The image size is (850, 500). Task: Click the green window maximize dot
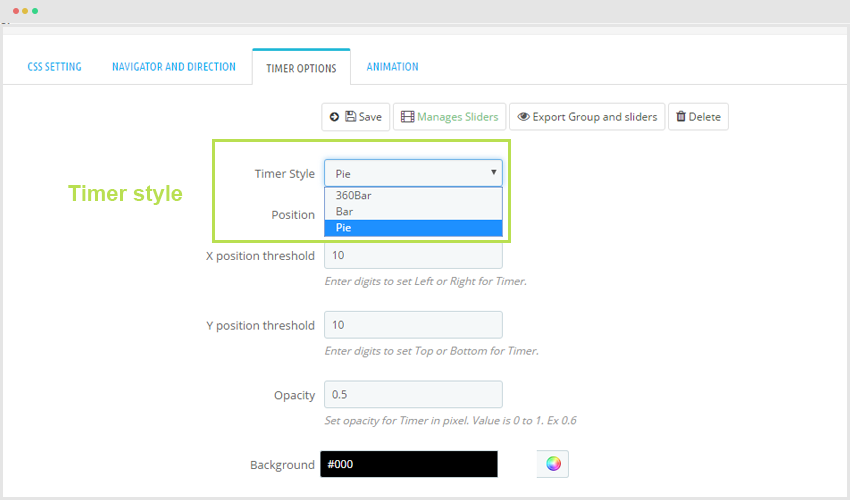point(35,11)
